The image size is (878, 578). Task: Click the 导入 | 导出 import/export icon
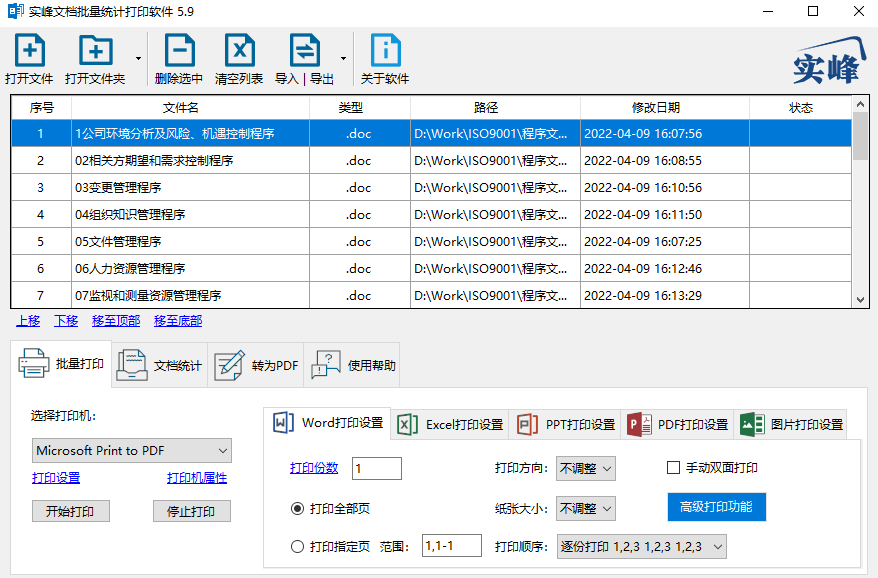coord(305,51)
